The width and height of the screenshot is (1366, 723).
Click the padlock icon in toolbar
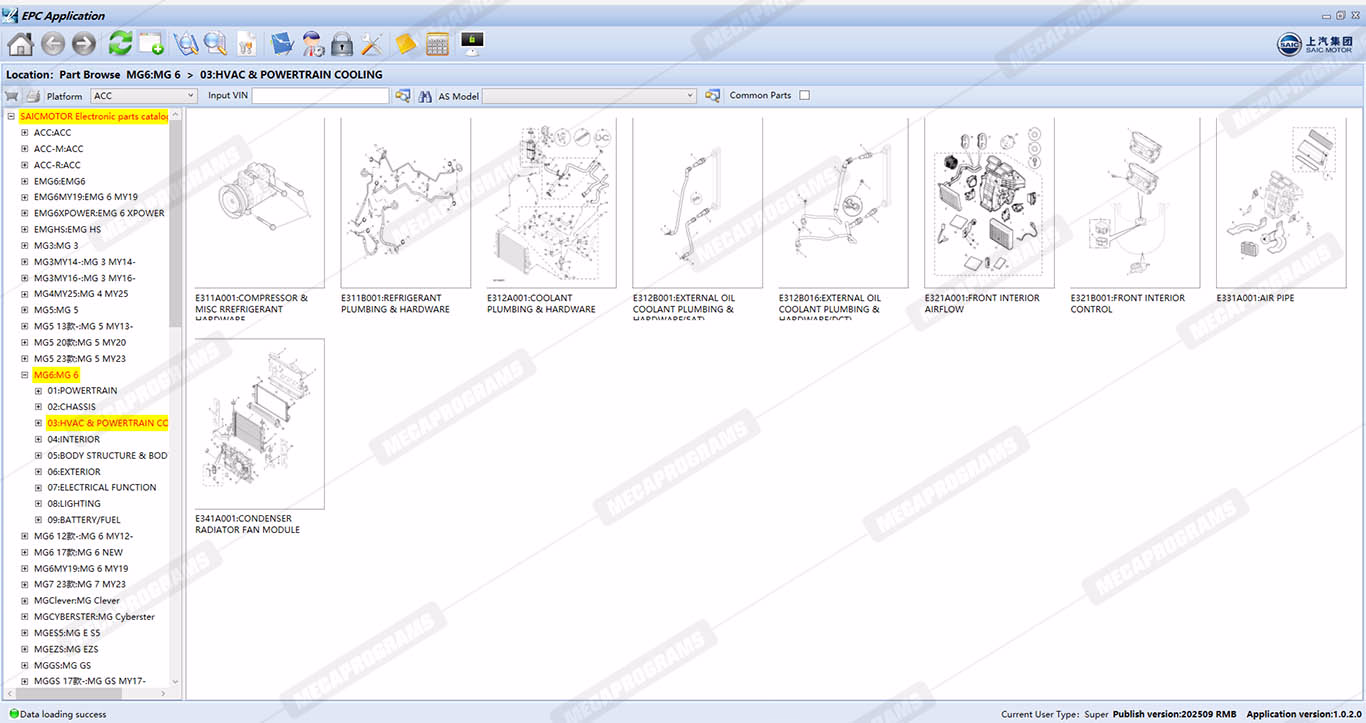pyautogui.click(x=342, y=44)
